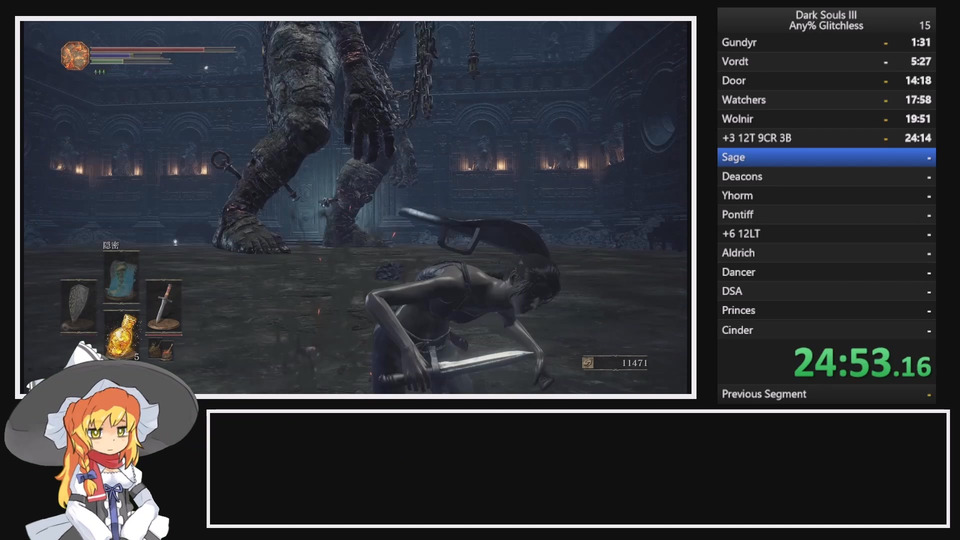Click the 1:31 Gundyr split time
The height and width of the screenshot is (540, 960).
[x=920, y=42]
